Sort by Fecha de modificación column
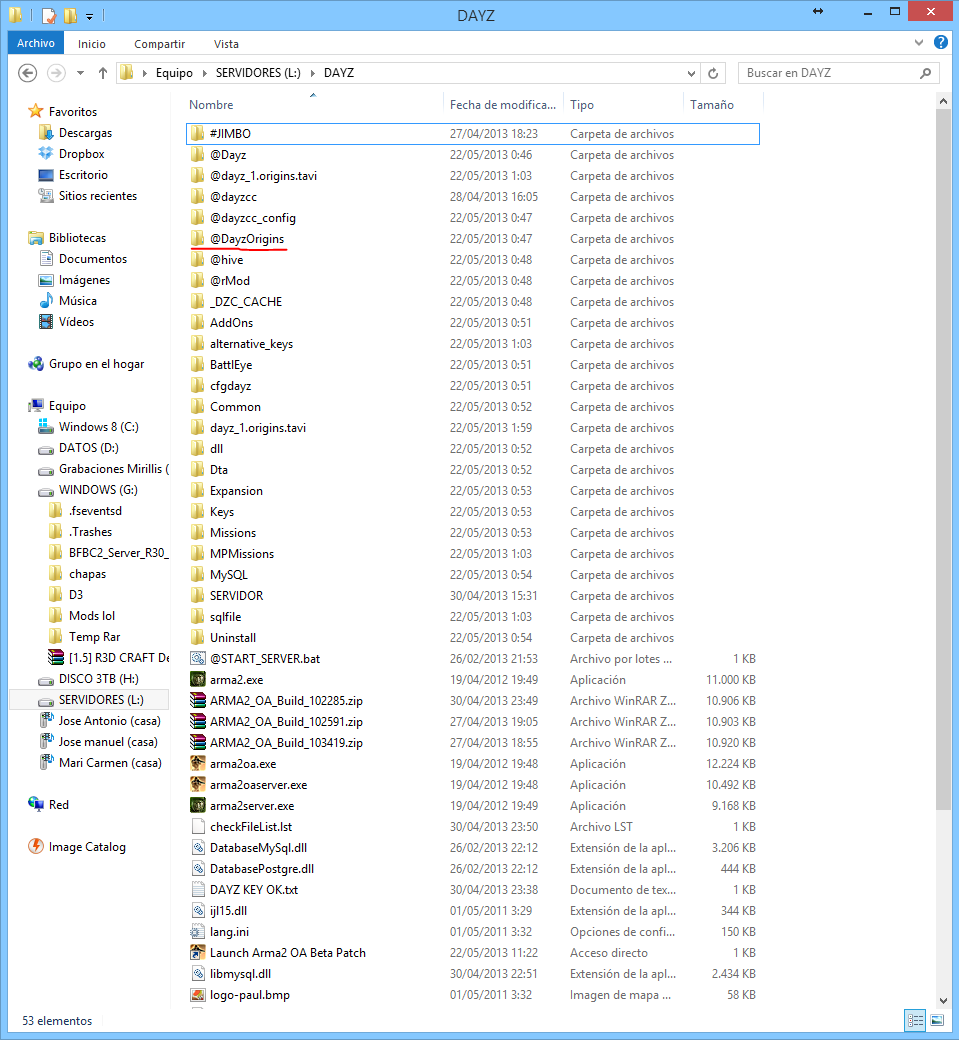 click(x=503, y=105)
